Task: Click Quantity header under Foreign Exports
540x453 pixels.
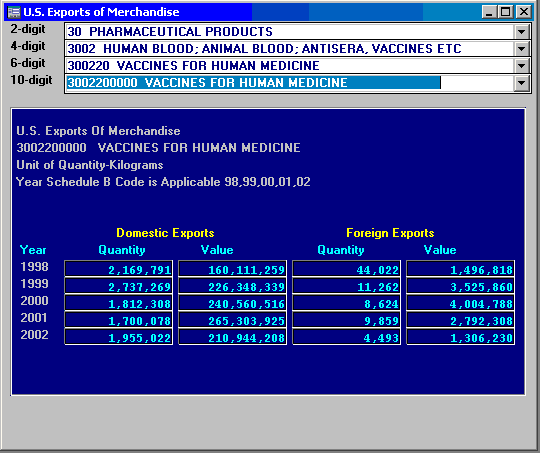Action: tap(341, 250)
